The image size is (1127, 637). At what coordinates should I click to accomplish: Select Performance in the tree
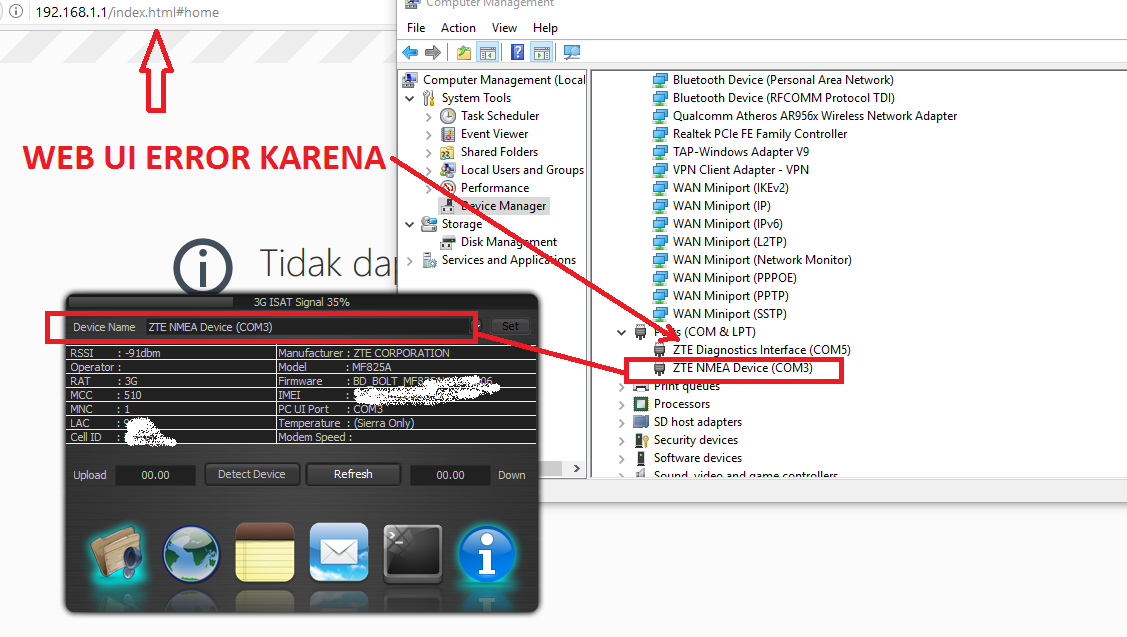coord(494,188)
